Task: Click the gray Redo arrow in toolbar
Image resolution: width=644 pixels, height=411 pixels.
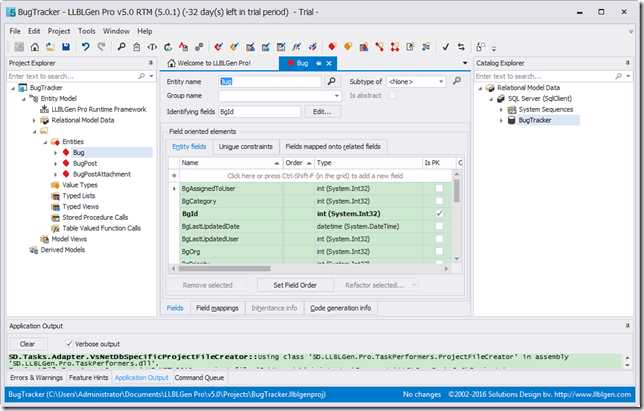Action: [x=101, y=47]
